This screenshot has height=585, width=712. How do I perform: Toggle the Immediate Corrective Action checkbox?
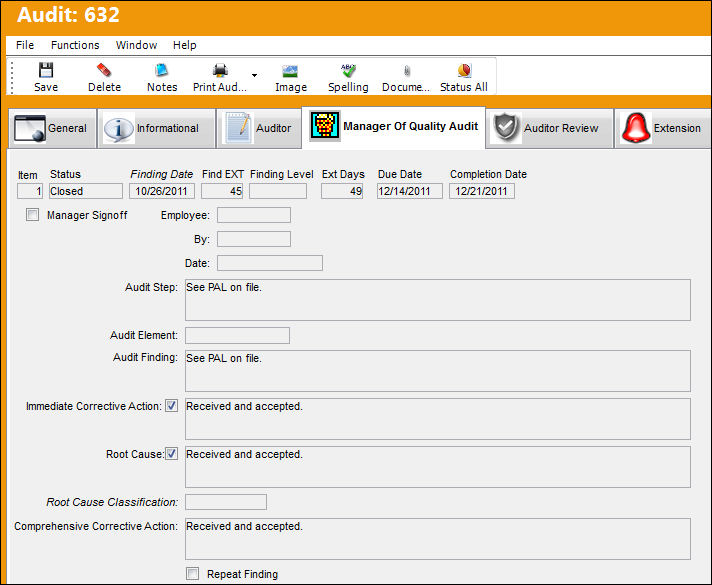[x=171, y=406]
